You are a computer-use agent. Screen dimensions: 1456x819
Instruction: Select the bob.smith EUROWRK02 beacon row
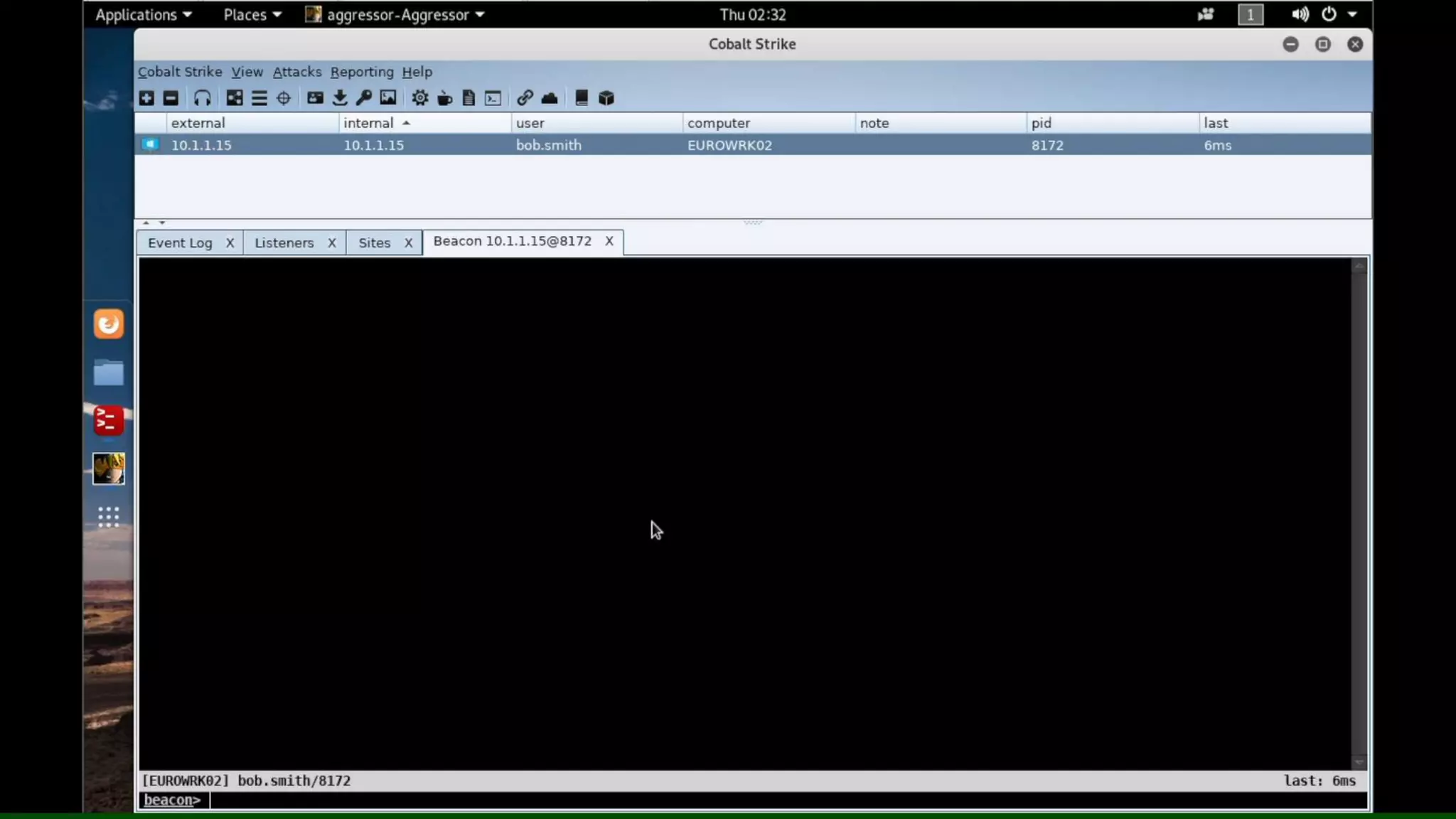(547, 145)
